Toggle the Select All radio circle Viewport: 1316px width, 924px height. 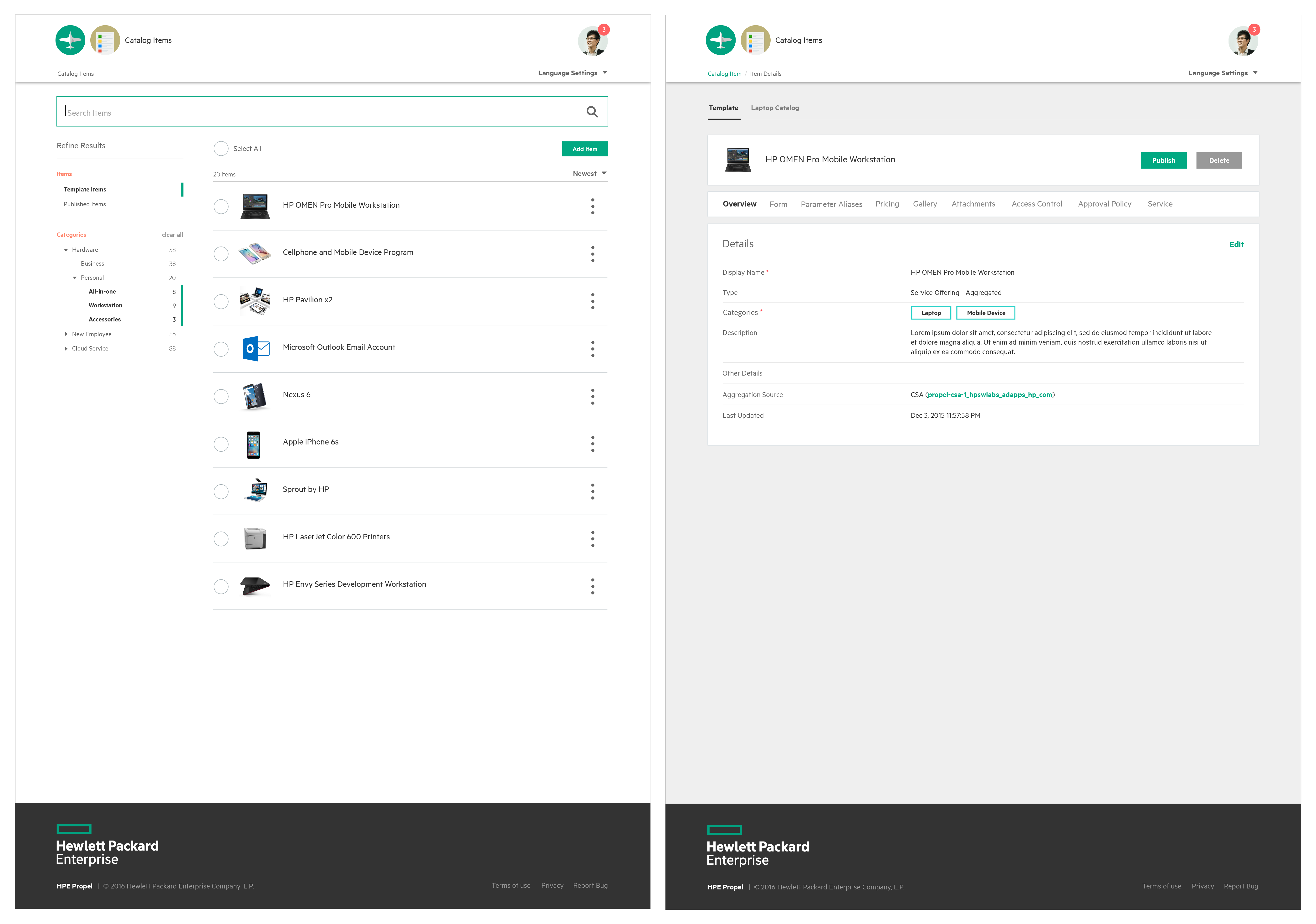pyautogui.click(x=221, y=149)
